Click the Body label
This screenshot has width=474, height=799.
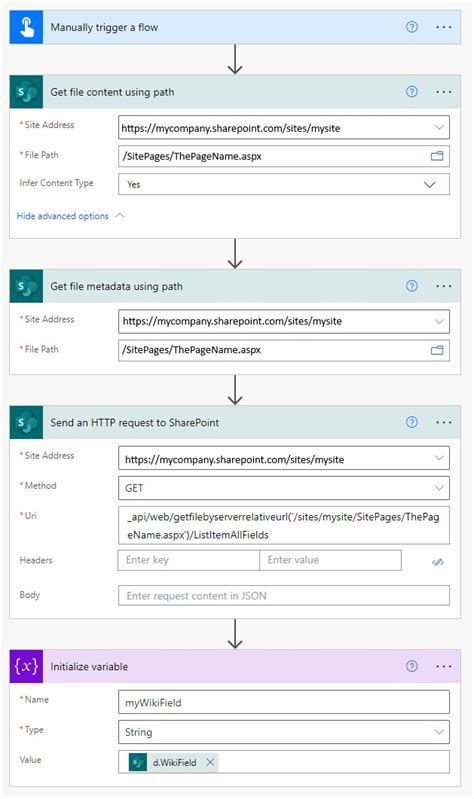pos(30,595)
